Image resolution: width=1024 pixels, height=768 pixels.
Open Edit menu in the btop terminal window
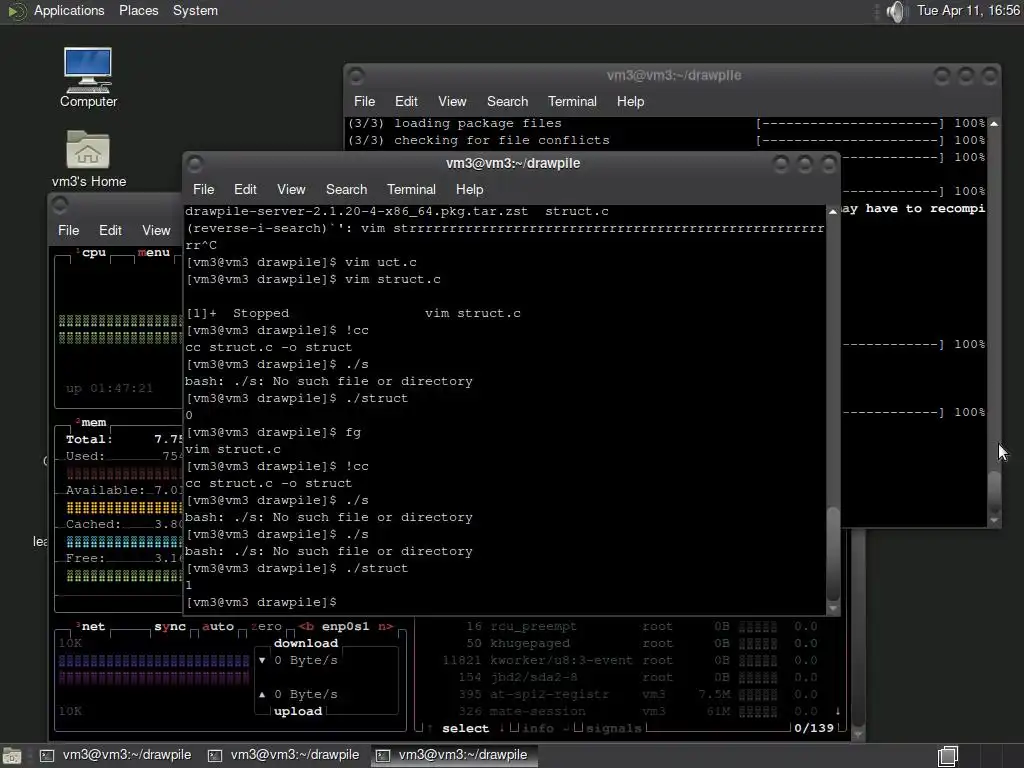click(x=110, y=231)
